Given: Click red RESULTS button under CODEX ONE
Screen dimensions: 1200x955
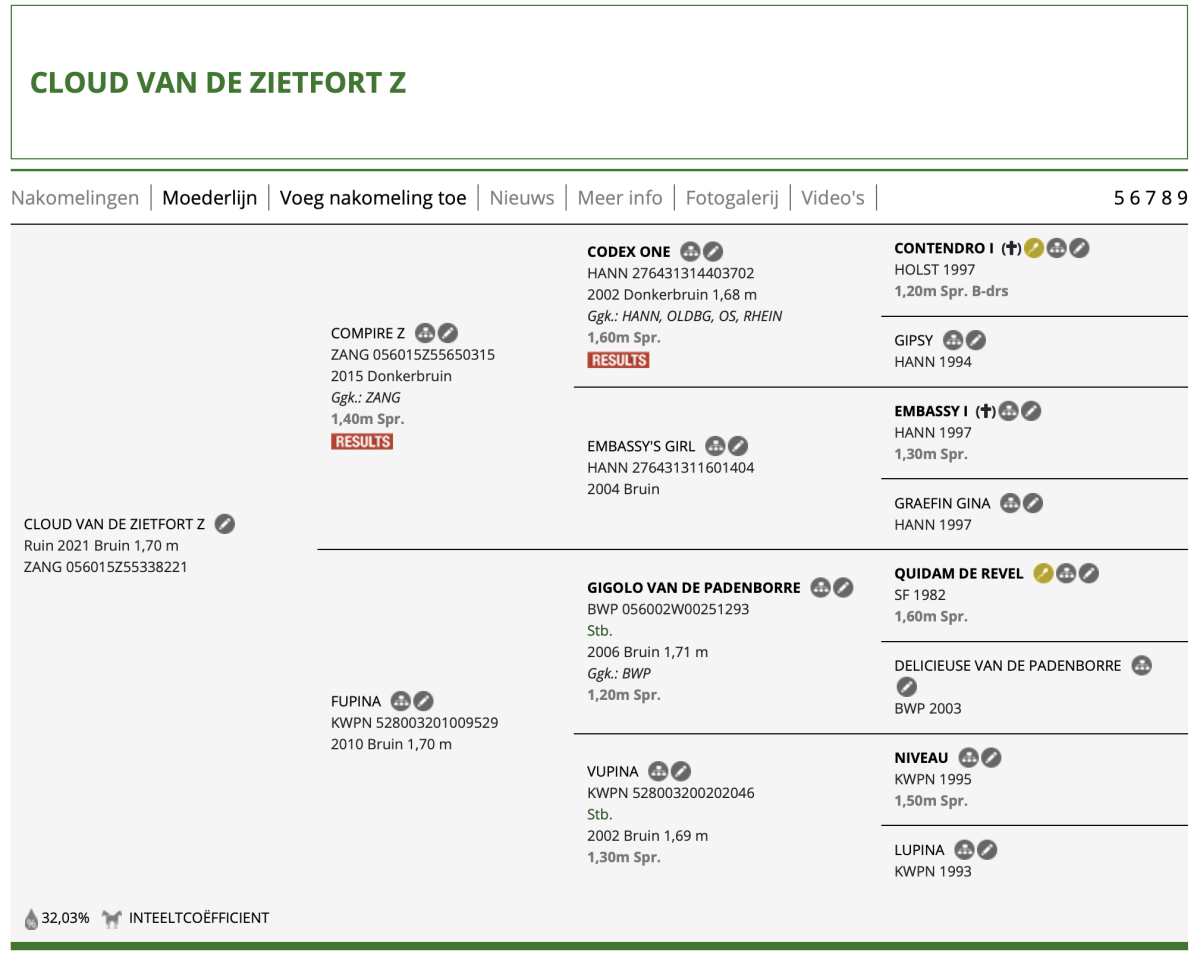Looking at the screenshot, I should [618, 360].
